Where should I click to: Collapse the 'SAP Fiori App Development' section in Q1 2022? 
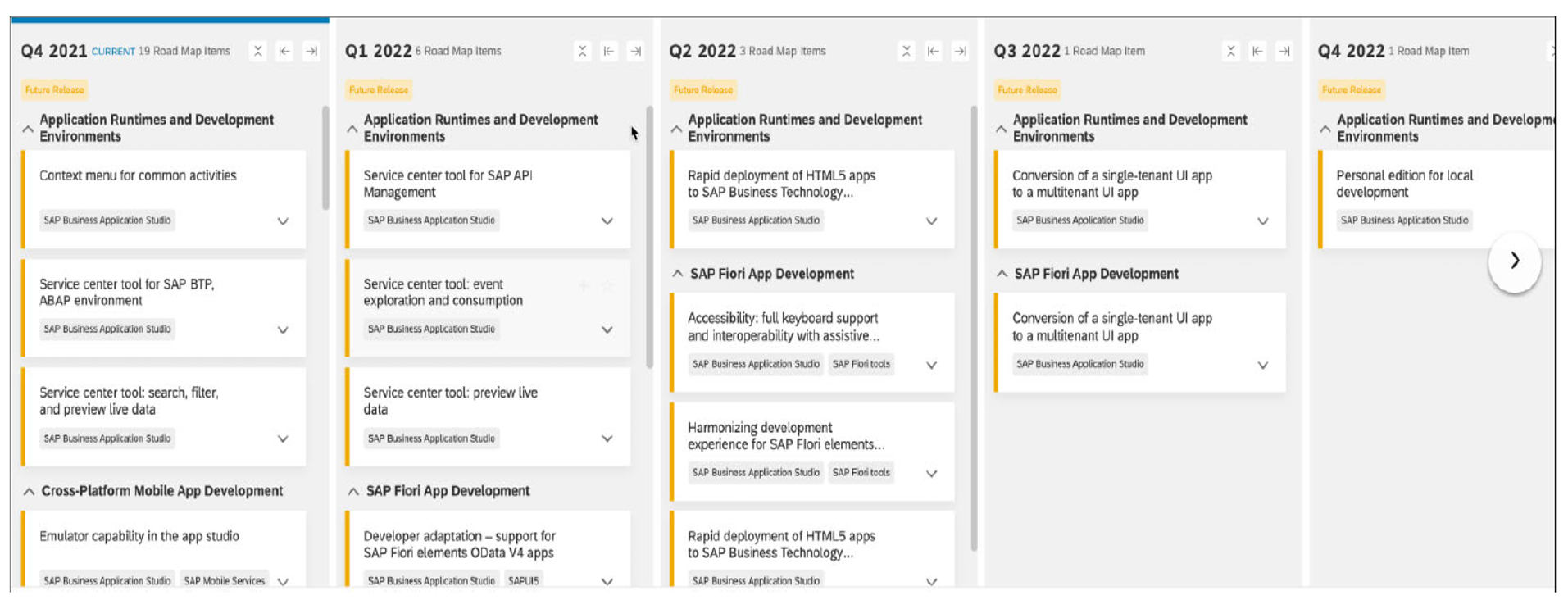pos(353,492)
